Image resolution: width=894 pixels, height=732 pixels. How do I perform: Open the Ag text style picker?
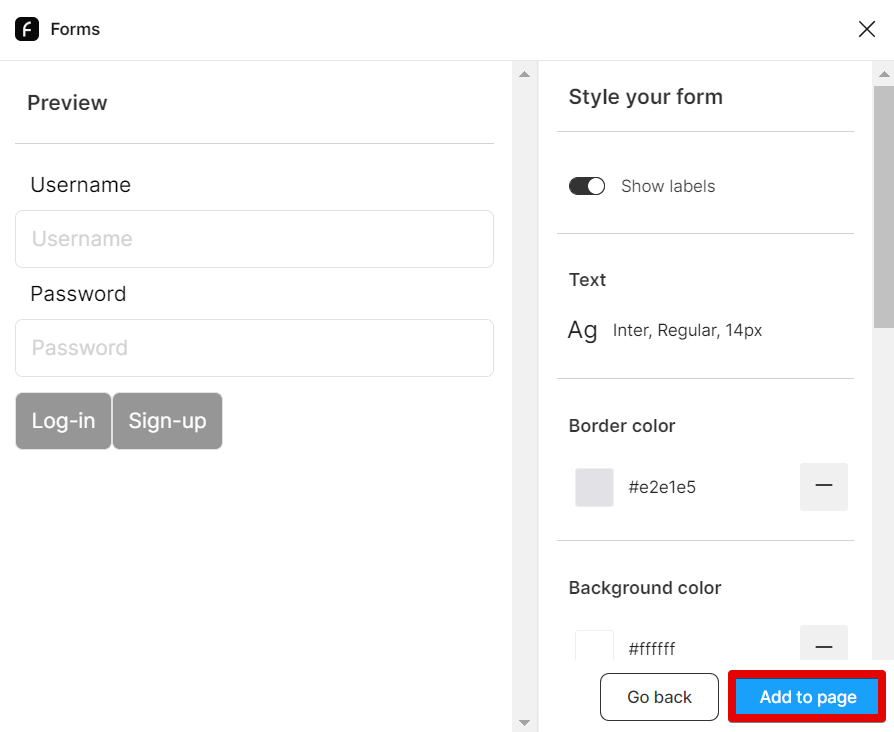click(583, 330)
